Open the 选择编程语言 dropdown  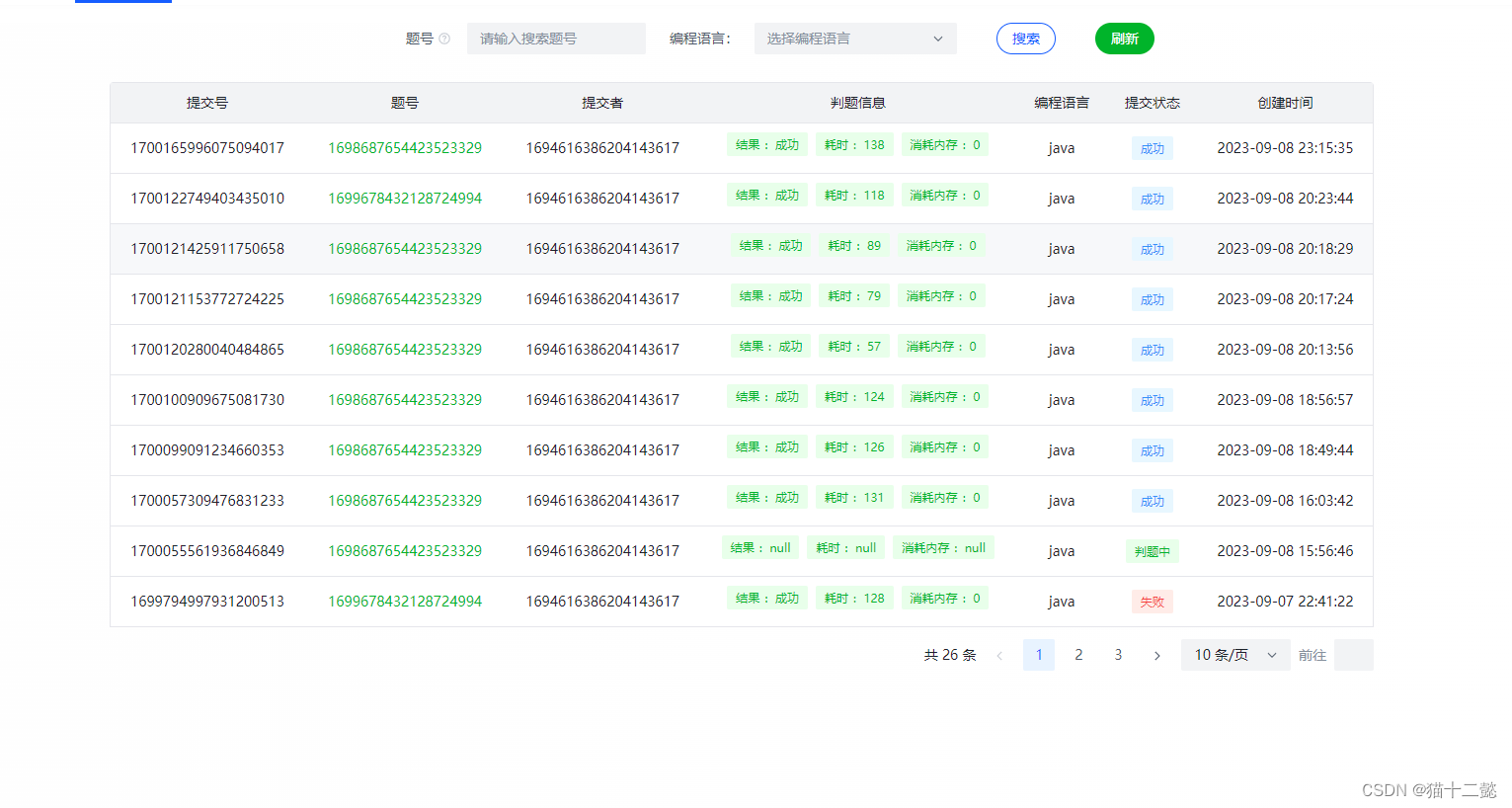(855, 39)
